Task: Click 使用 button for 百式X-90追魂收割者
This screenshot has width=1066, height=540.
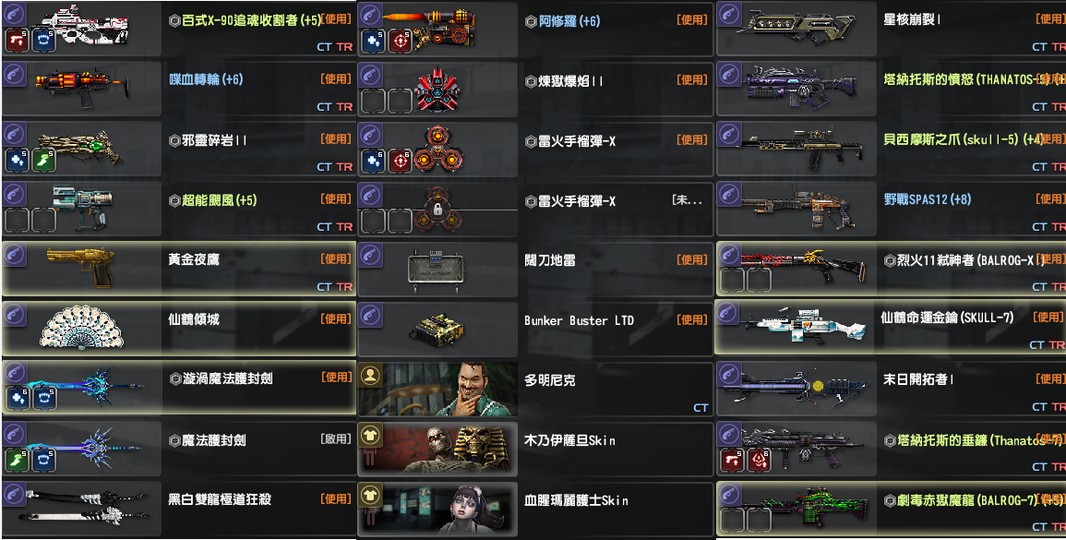Action: [x=336, y=19]
